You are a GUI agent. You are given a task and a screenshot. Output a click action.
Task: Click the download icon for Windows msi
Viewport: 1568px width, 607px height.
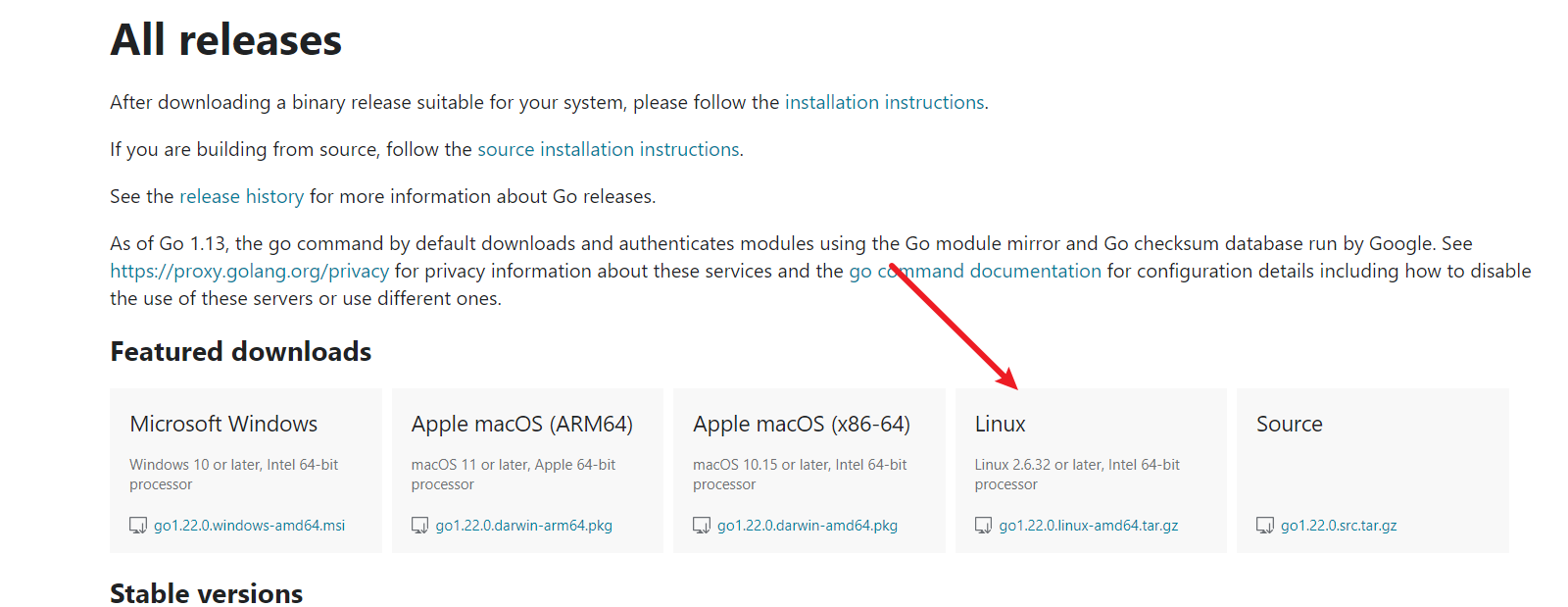pyautogui.click(x=138, y=526)
